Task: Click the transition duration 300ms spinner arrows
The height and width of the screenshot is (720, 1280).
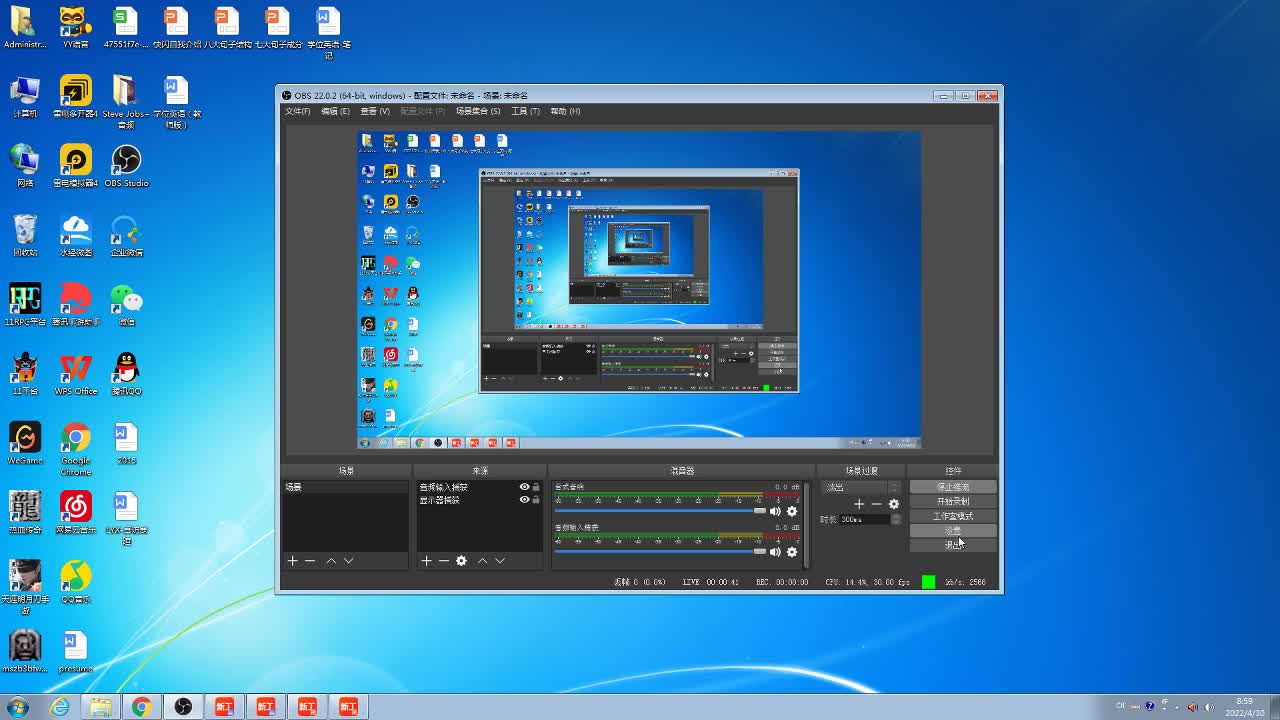Action: tap(896, 520)
